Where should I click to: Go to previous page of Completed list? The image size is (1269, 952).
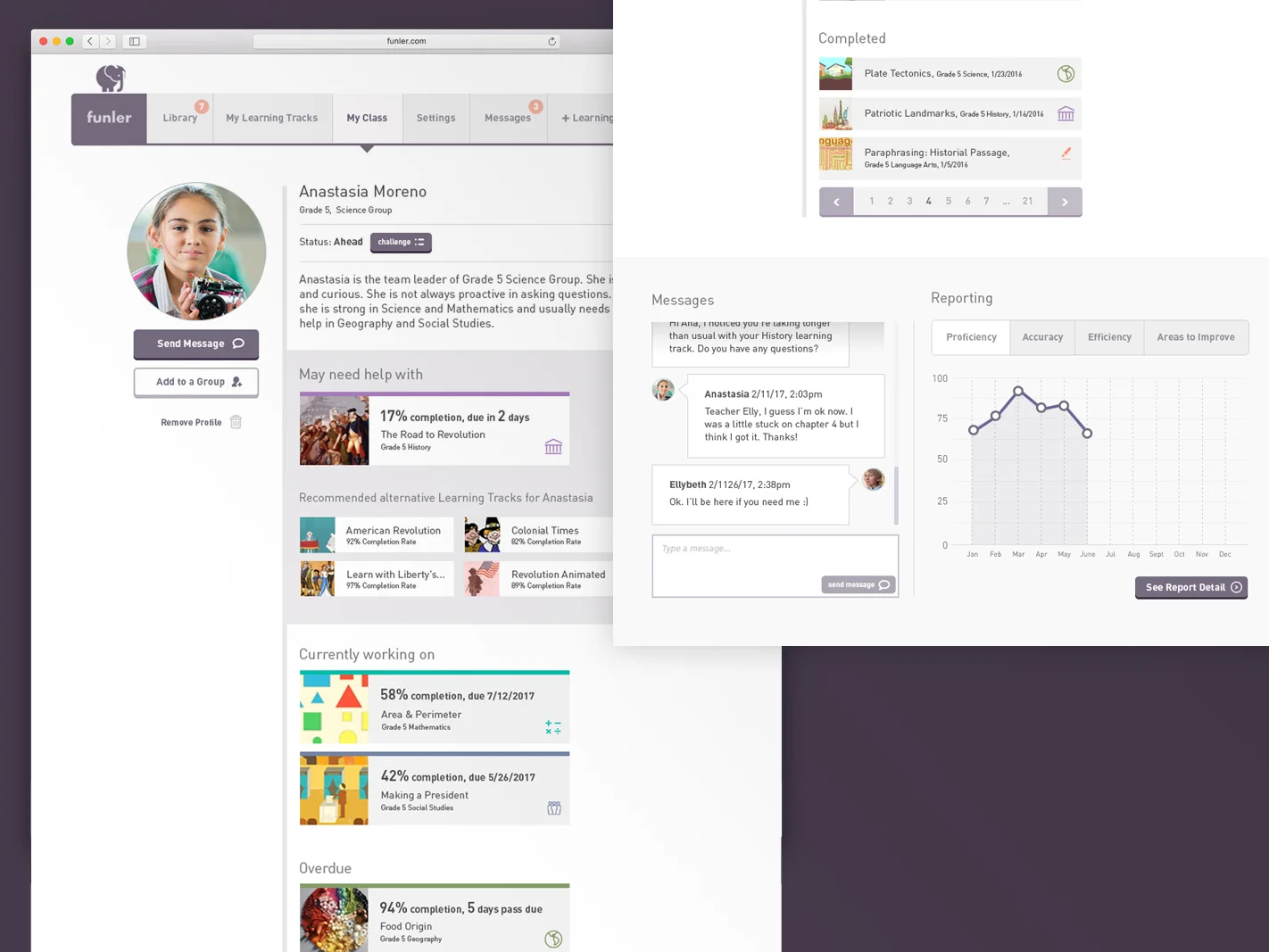pyautogui.click(x=836, y=202)
